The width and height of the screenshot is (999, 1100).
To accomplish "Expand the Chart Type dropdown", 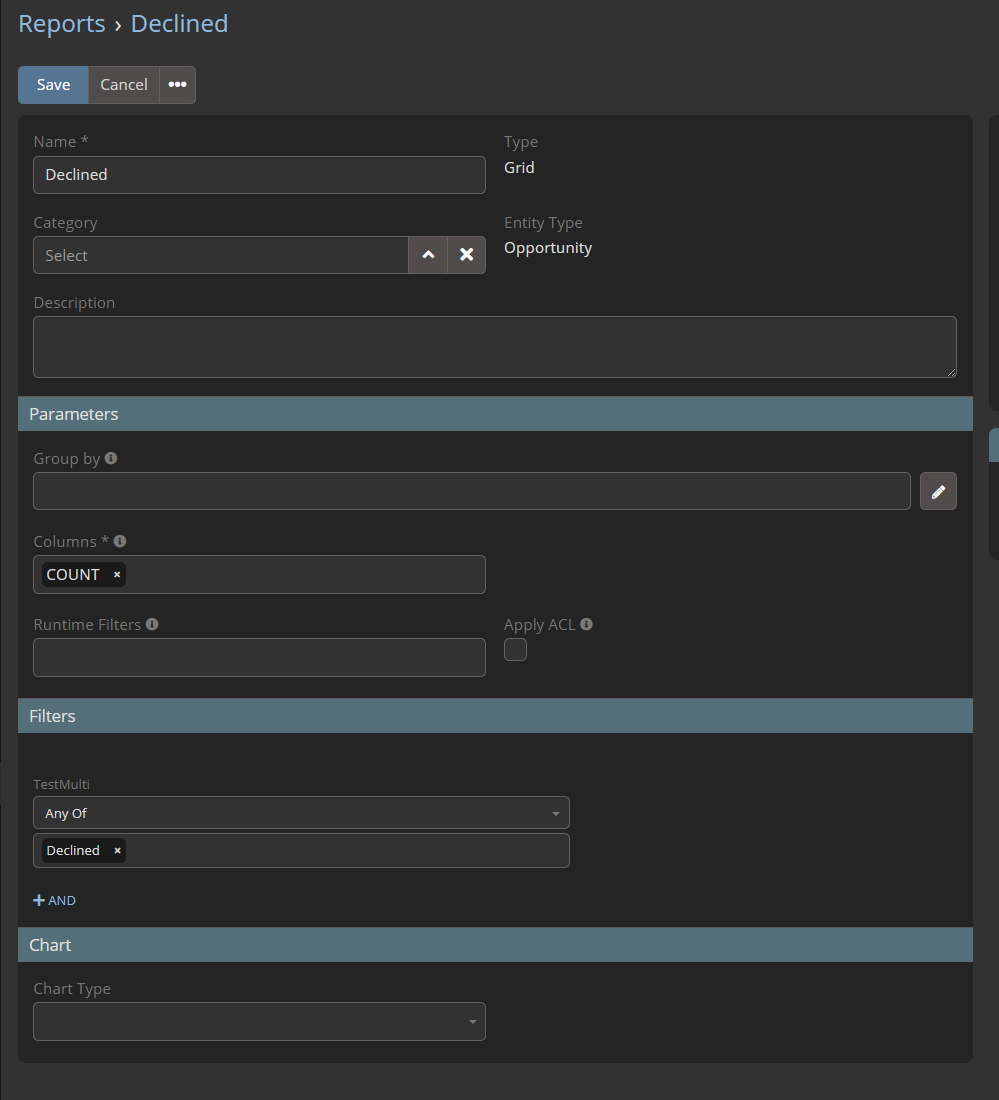I will click(259, 1022).
